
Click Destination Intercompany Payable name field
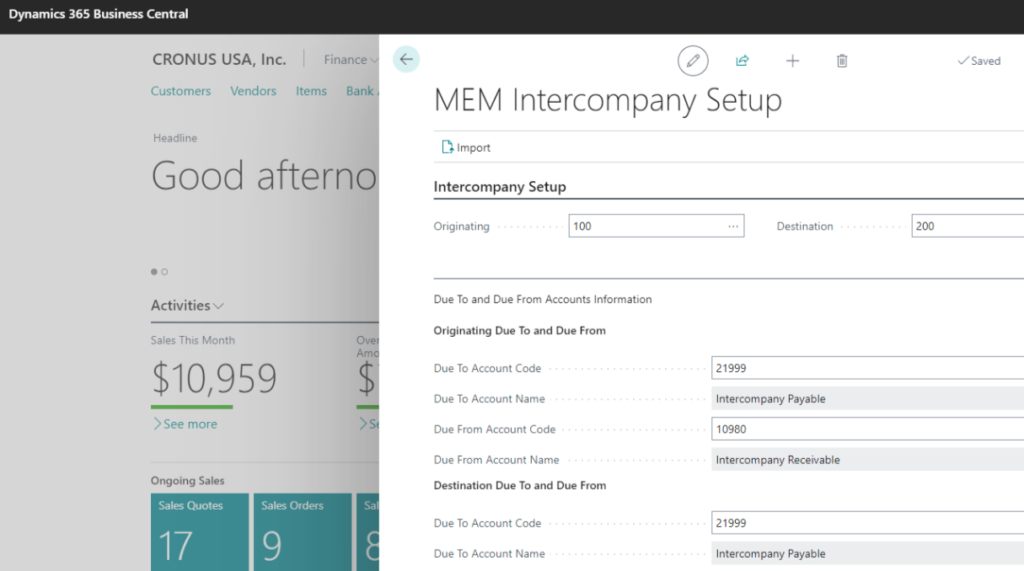pyautogui.click(x=867, y=553)
